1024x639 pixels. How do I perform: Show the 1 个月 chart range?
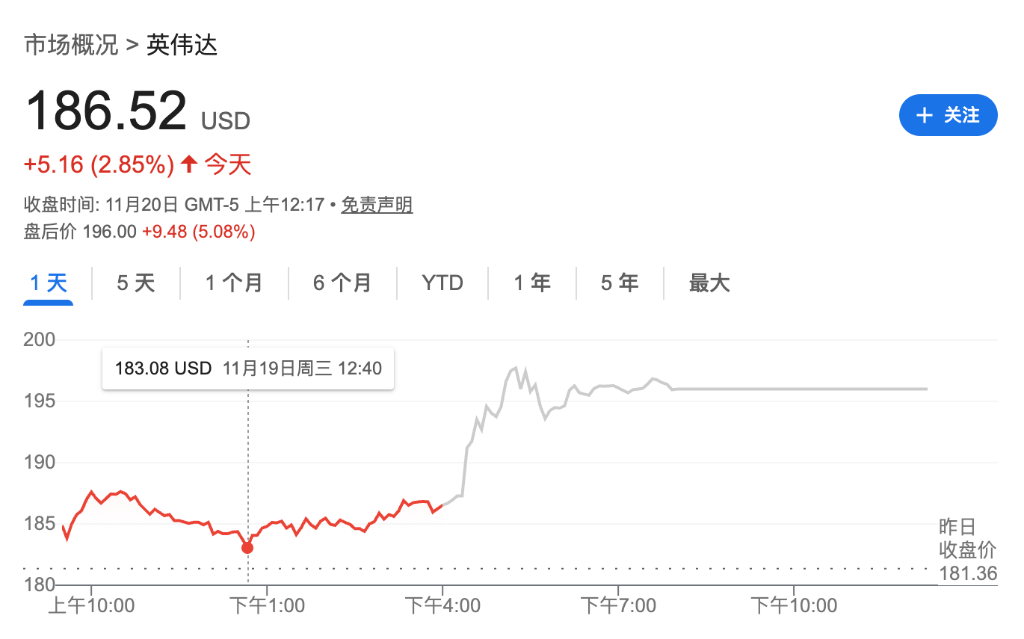(x=234, y=283)
